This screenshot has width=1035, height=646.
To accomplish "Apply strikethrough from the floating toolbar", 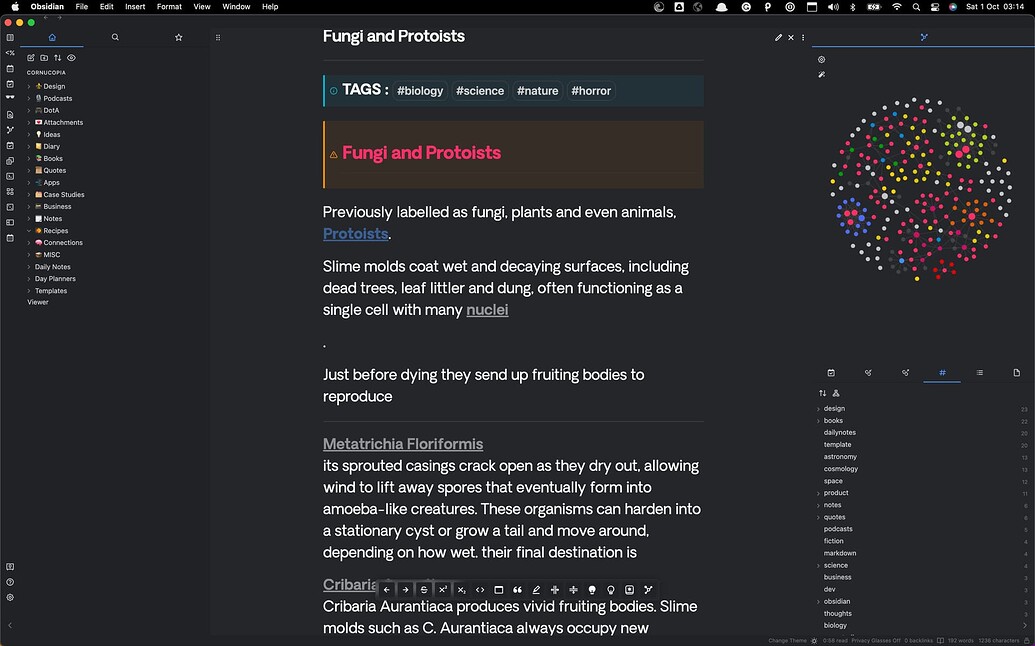I will [x=424, y=590].
